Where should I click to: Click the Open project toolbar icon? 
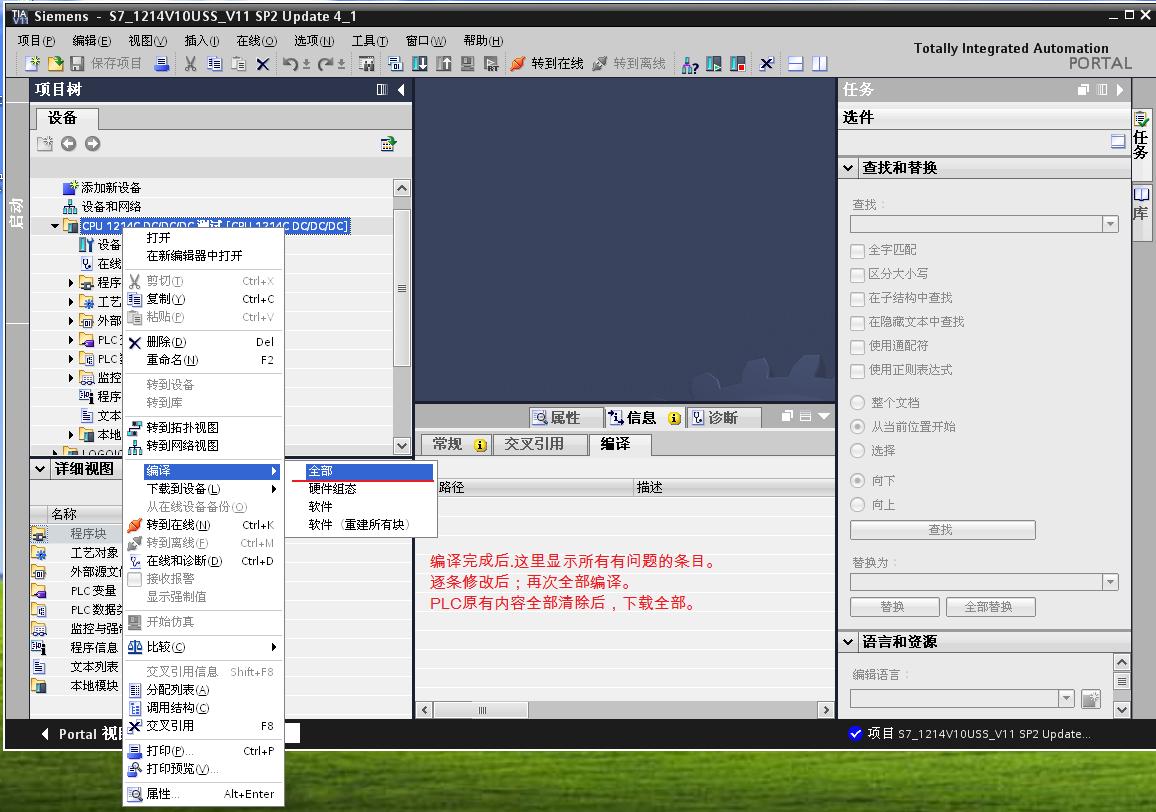pyautogui.click(x=55, y=63)
